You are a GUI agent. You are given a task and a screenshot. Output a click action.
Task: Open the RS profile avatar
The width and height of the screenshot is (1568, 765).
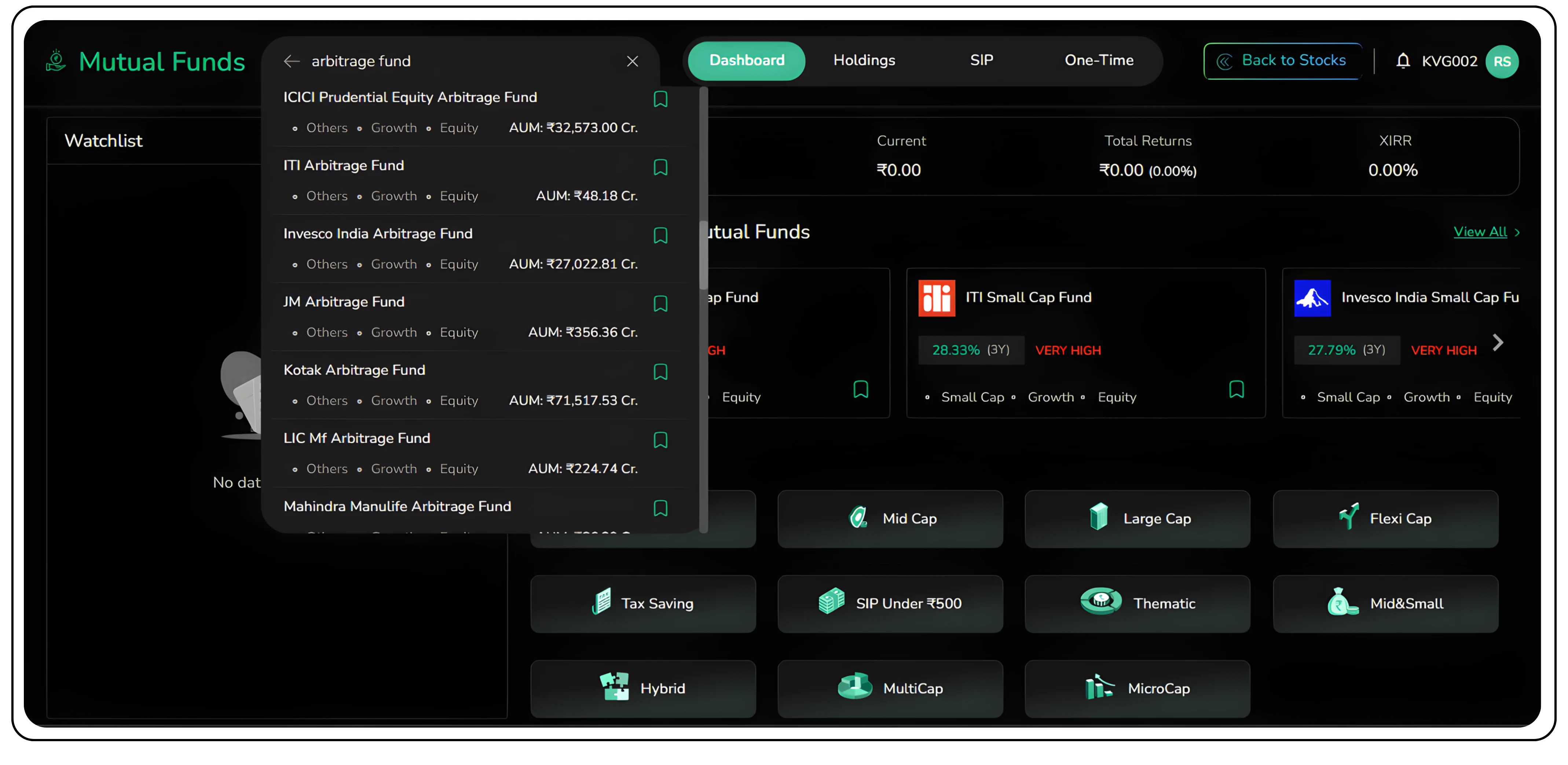tap(1502, 62)
